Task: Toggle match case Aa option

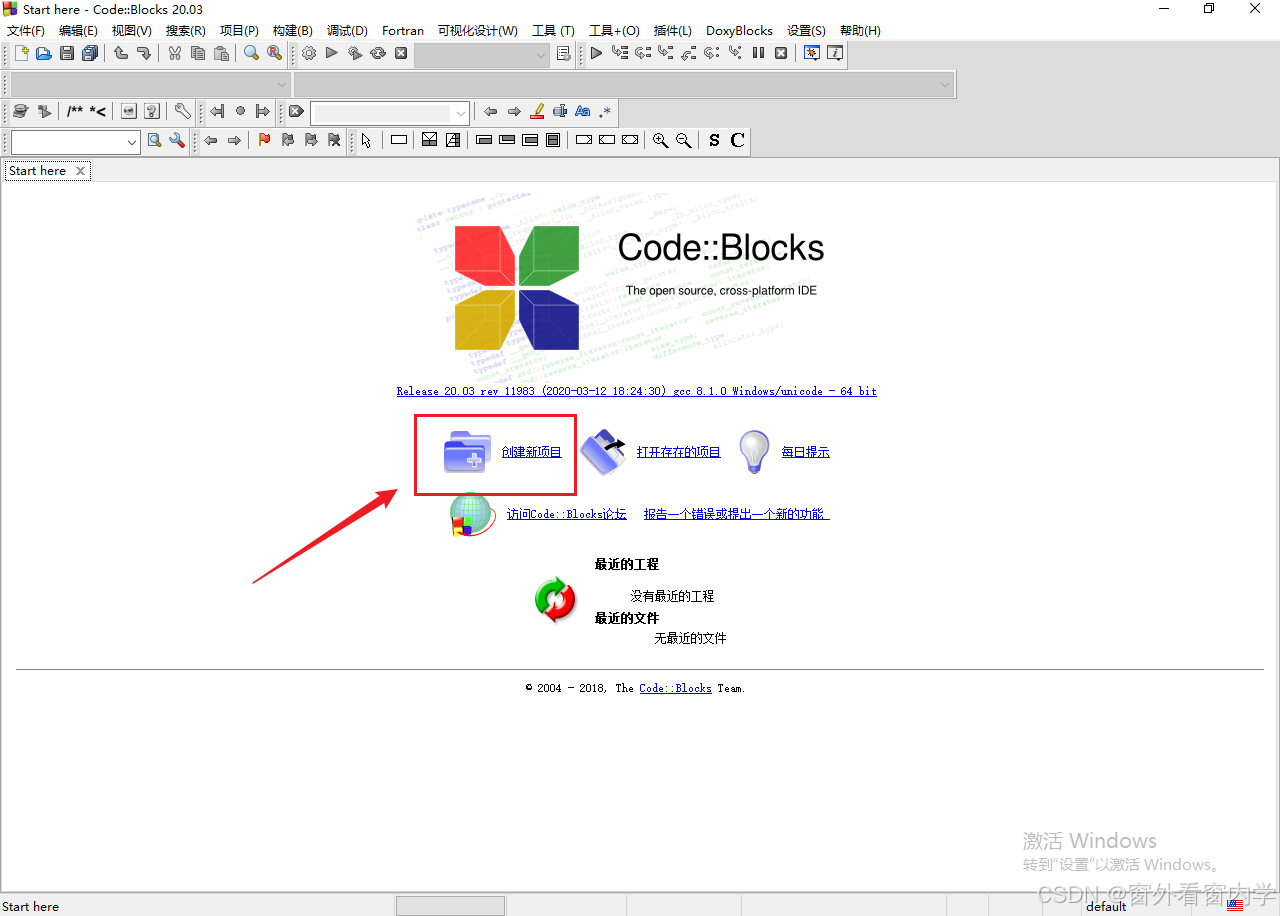Action: pos(583,111)
